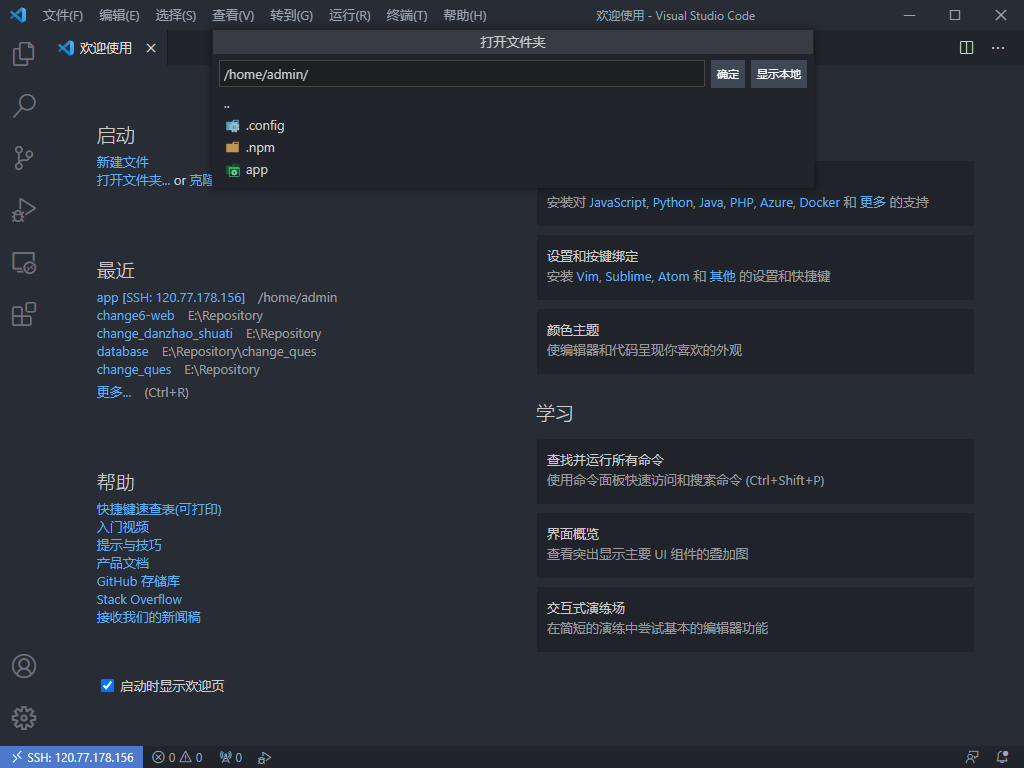Close the 欢迎使用 tab
1024x768 pixels.
click(x=151, y=48)
